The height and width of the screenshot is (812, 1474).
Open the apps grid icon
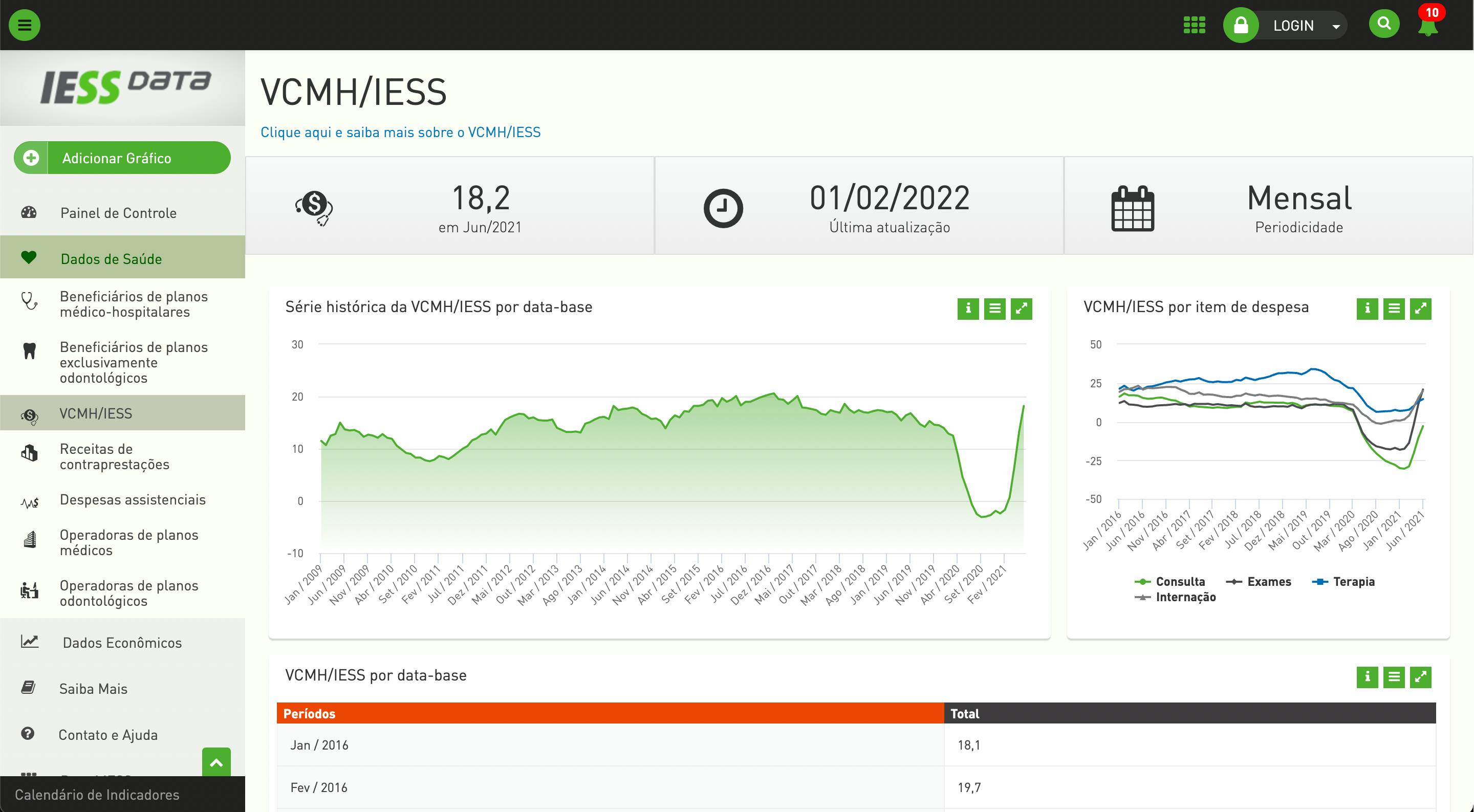coord(1194,25)
